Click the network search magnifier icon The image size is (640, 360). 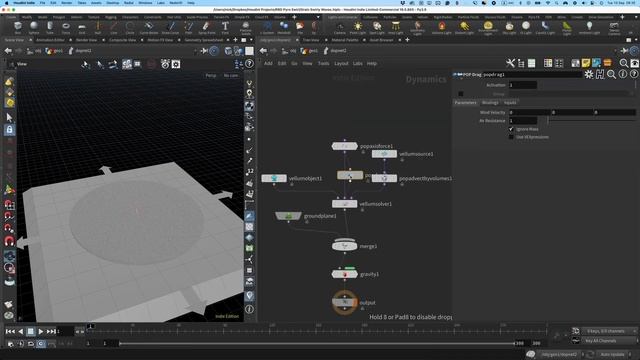[624, 63]
